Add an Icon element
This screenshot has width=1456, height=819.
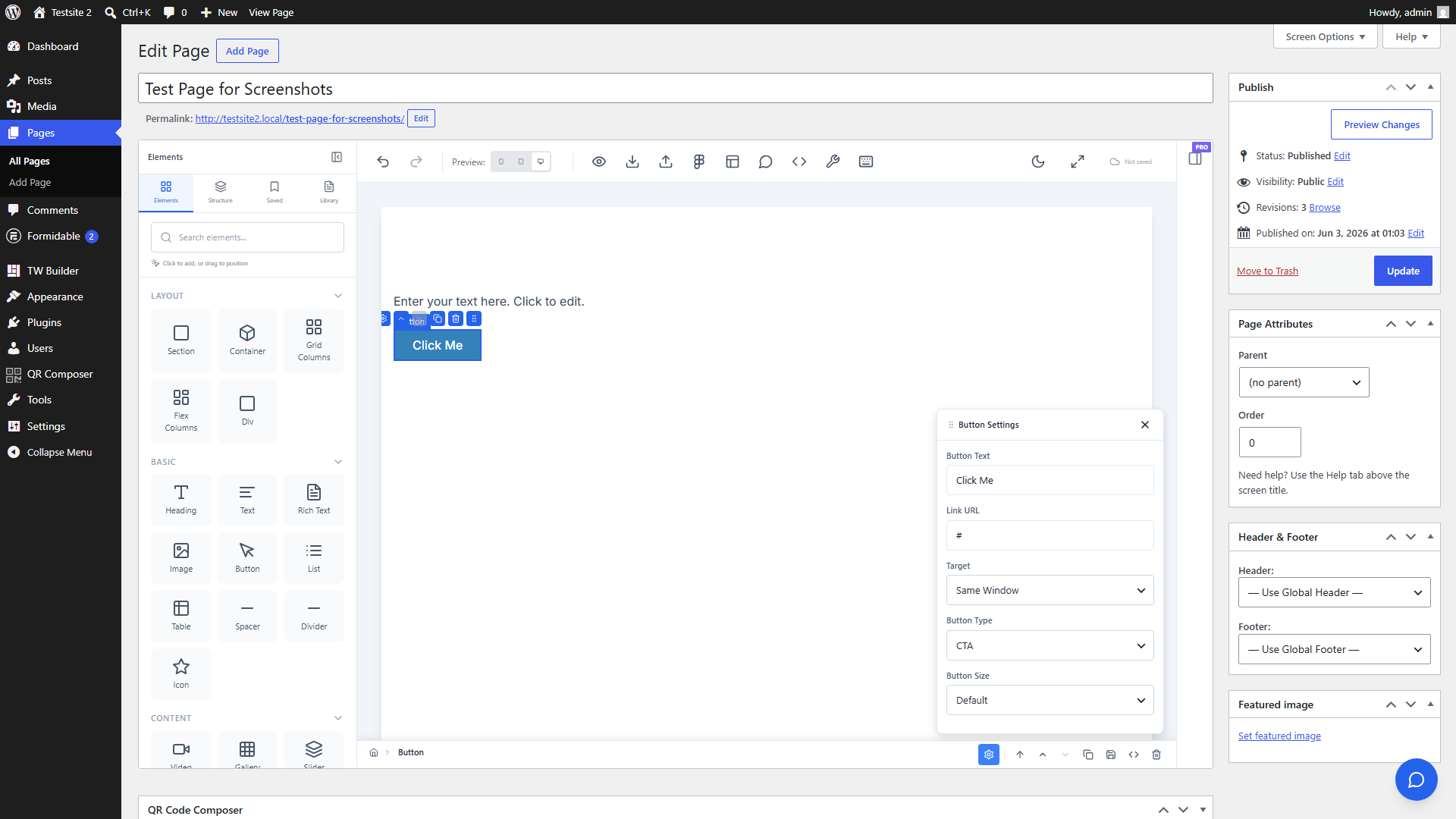coord(181,674)
